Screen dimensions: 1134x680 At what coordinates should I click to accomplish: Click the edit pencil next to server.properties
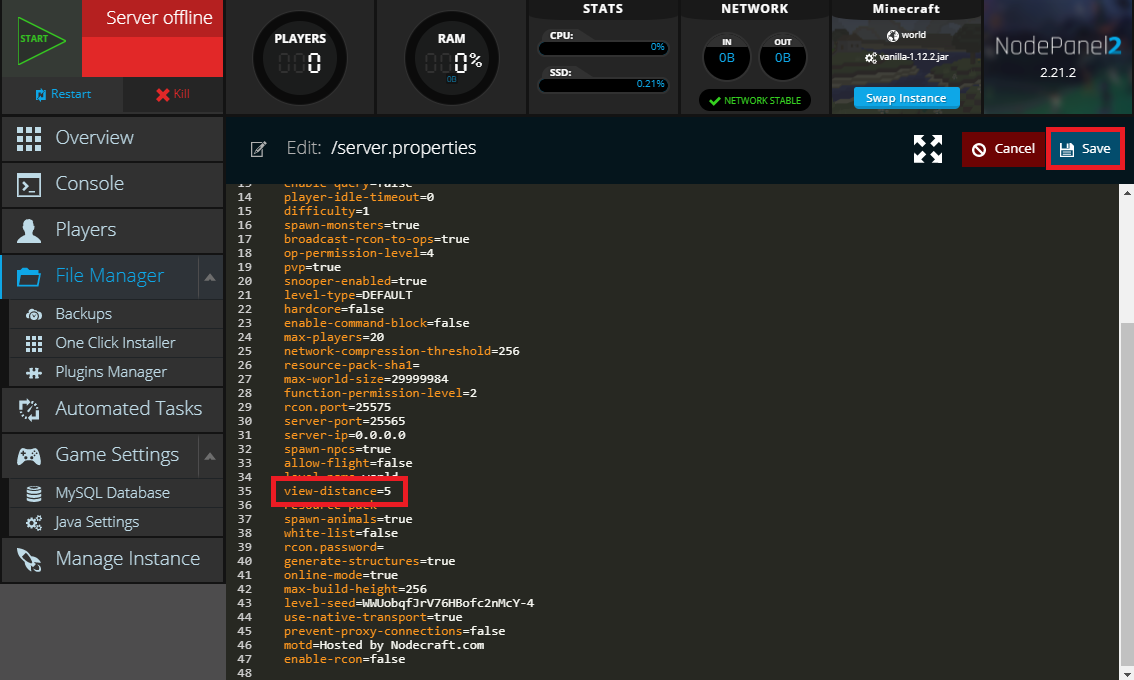pyautogui.click(x=257, y=147)
